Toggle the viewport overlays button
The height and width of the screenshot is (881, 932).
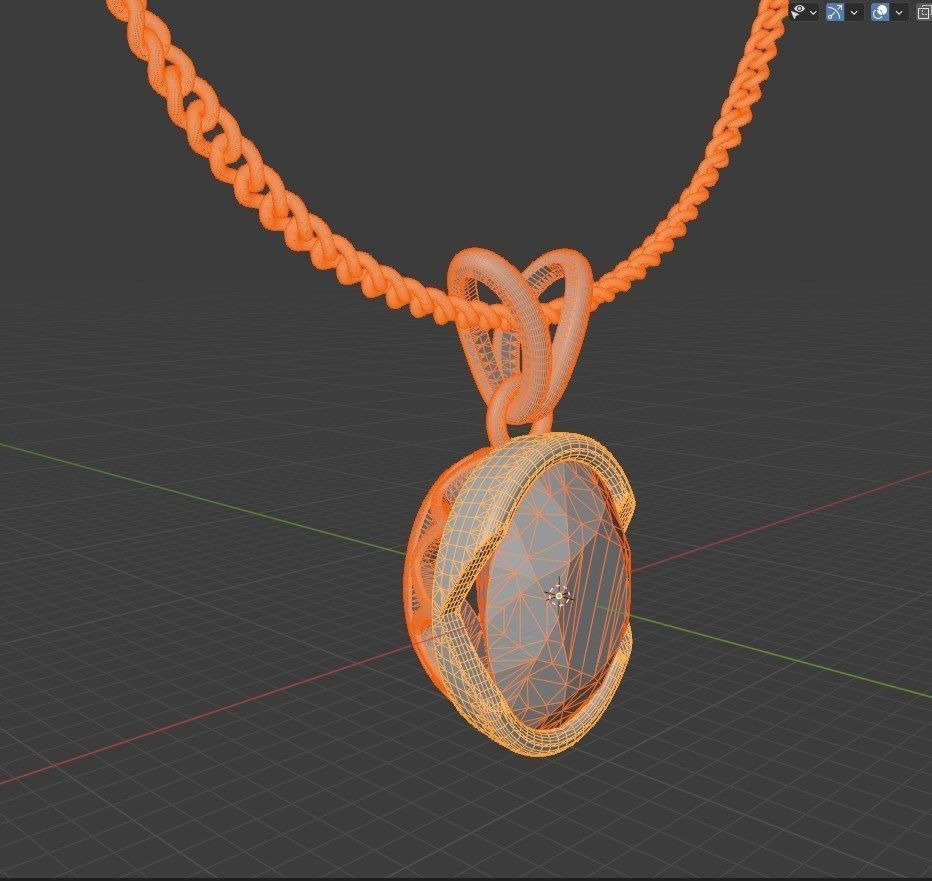(x=880, y=12)
